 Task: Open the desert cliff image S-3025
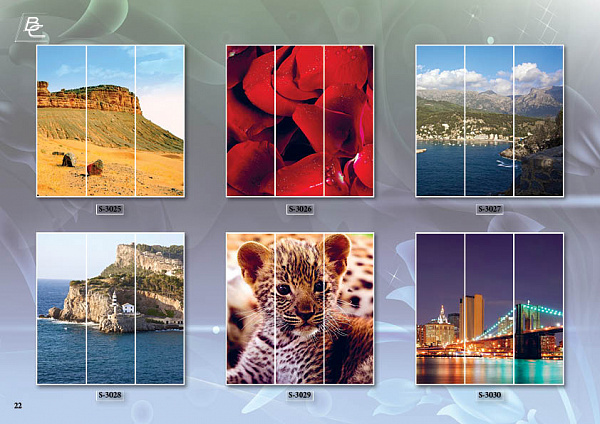click(111, 121)
